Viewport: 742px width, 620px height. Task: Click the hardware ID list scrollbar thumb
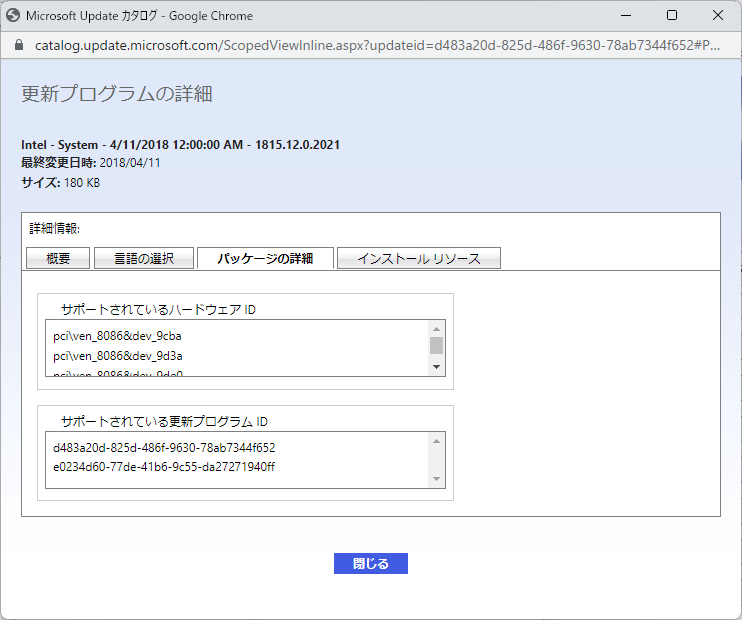coord(436,345)
